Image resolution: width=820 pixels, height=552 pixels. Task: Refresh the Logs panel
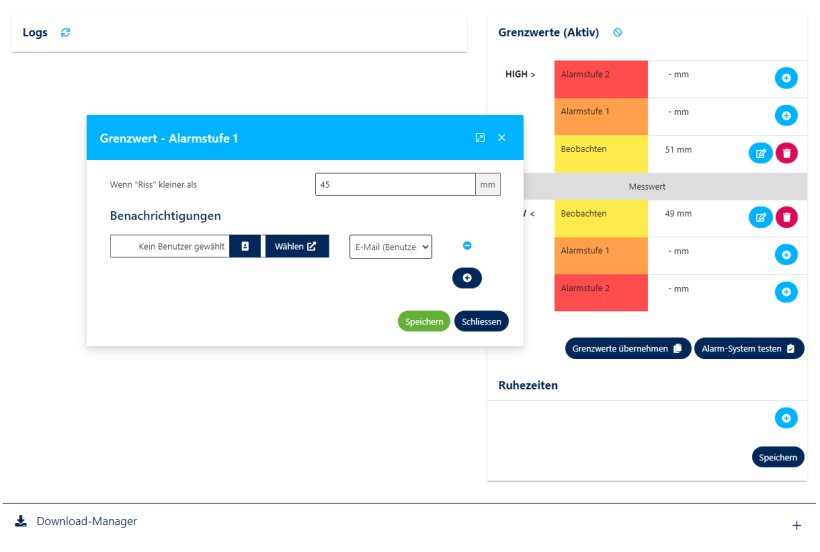(x=66, y=33)
